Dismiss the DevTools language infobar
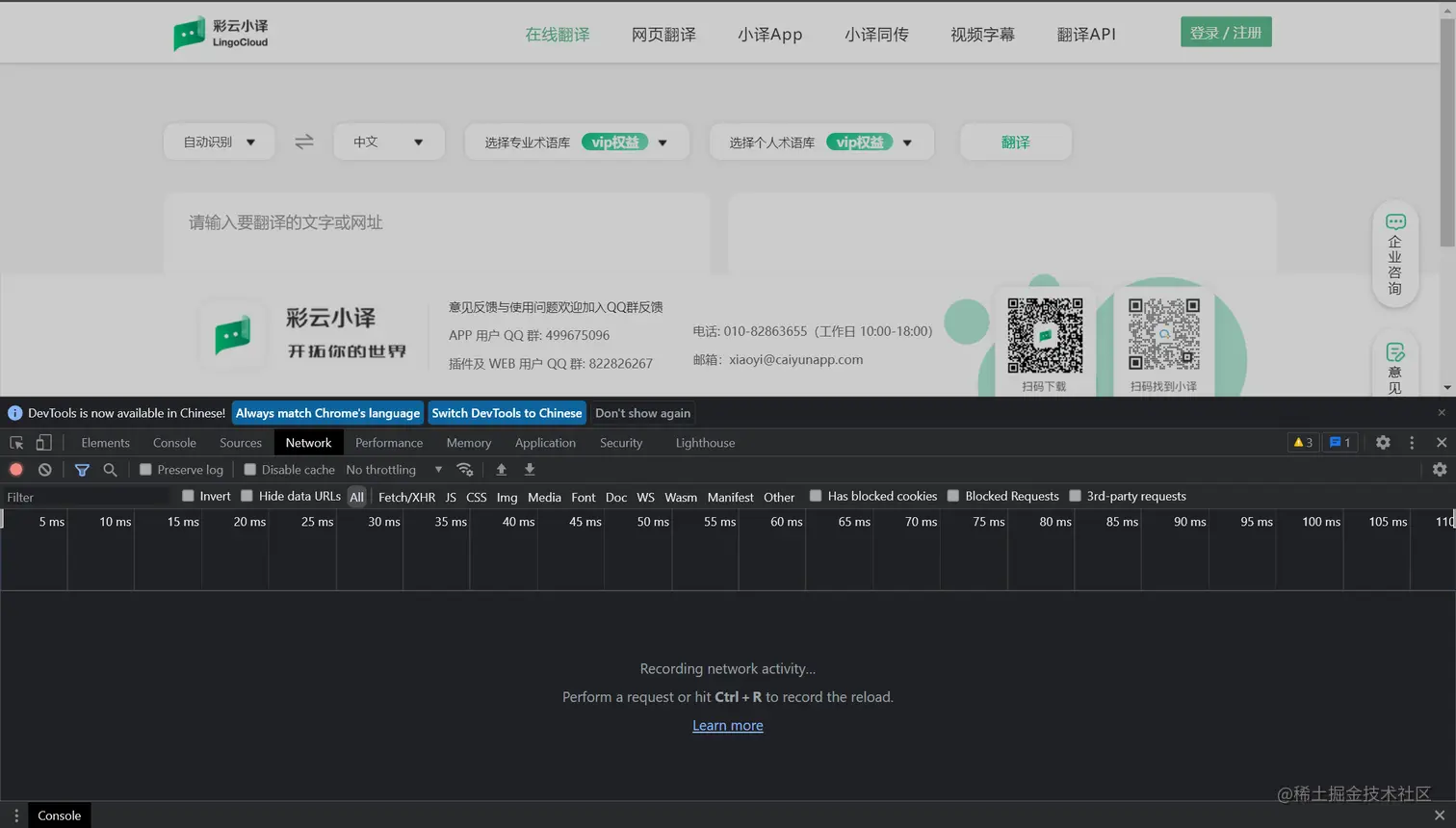Image resolution: width=1456 pixels, height=828 pixels. (x=1442, y=413)
